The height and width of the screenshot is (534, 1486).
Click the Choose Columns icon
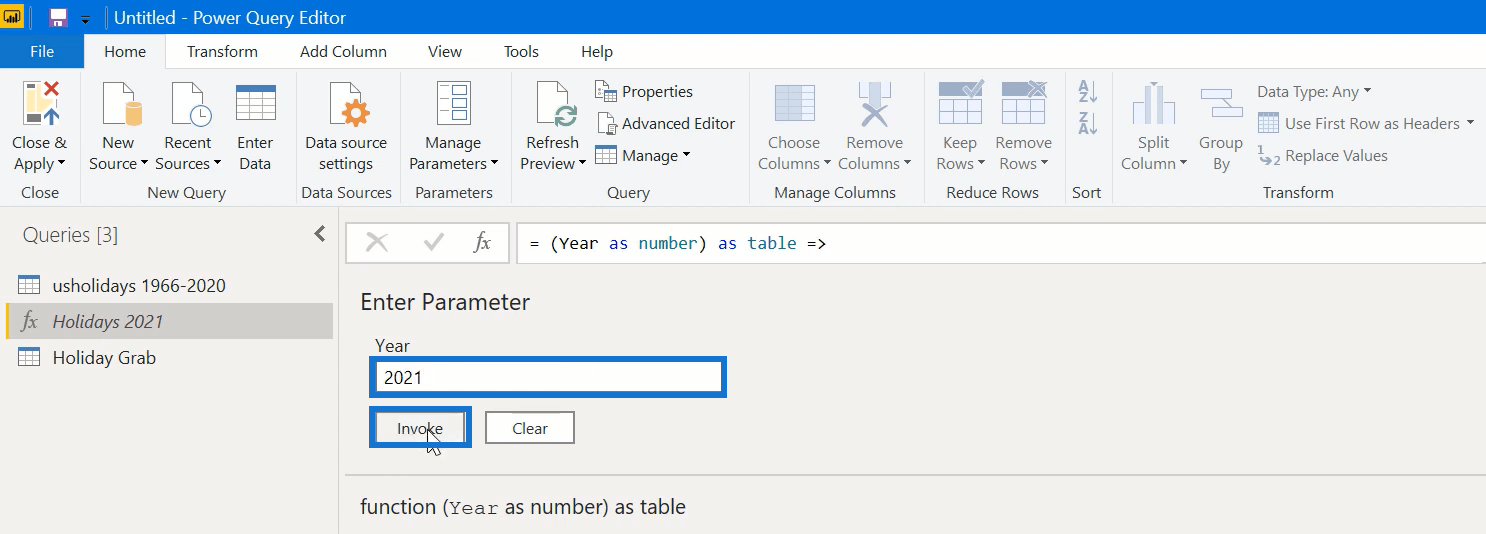(794, 104)
